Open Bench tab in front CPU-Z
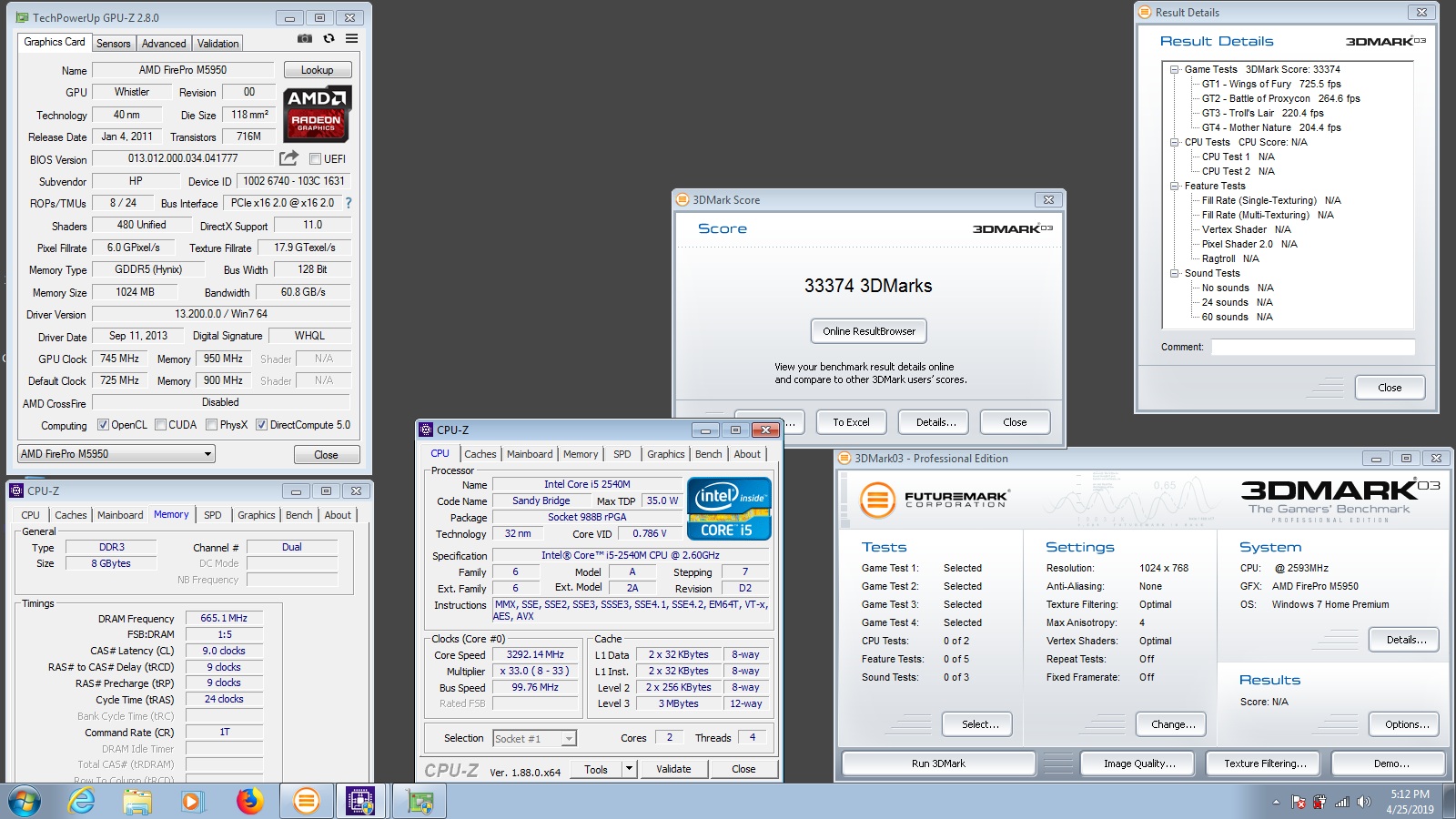The image size is (1456, 819). tap(709, 454)
